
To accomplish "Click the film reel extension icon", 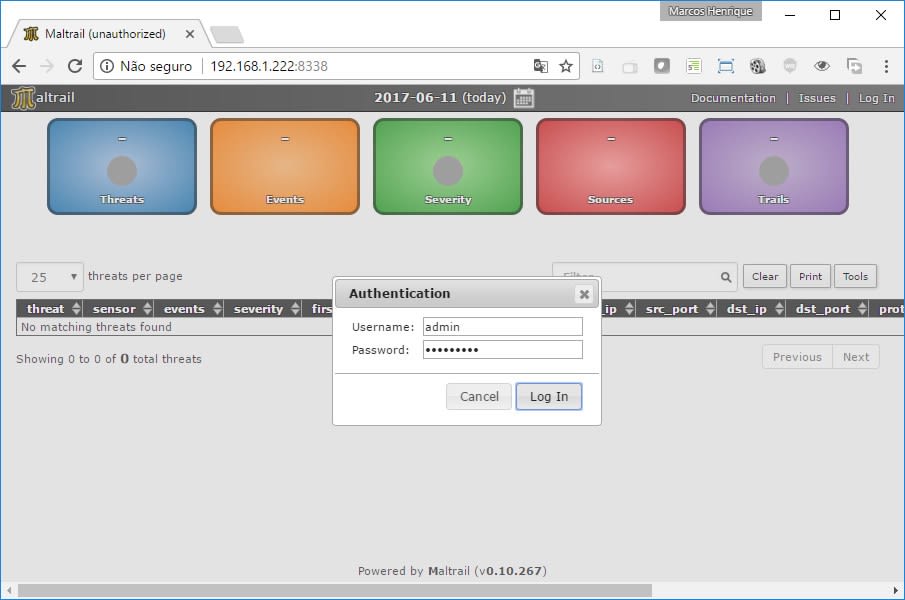I will [757, 66].
